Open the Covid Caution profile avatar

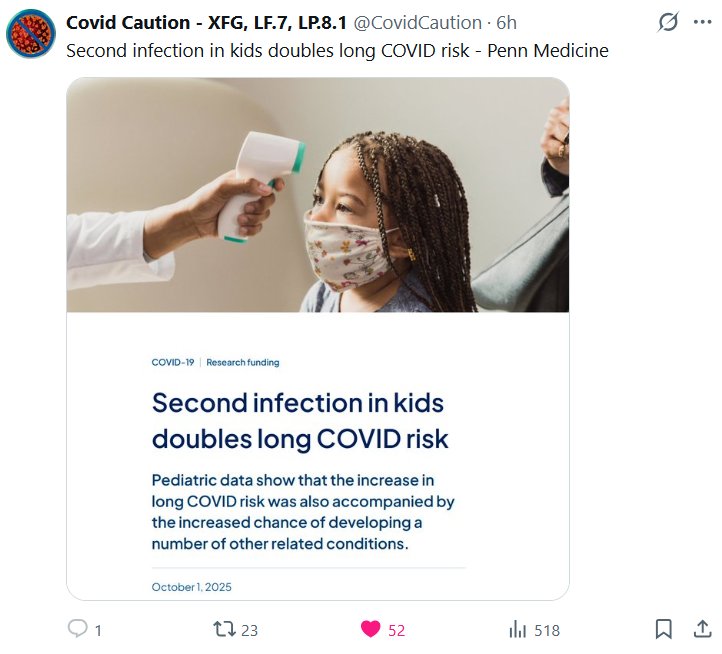(x=30, y=33)
